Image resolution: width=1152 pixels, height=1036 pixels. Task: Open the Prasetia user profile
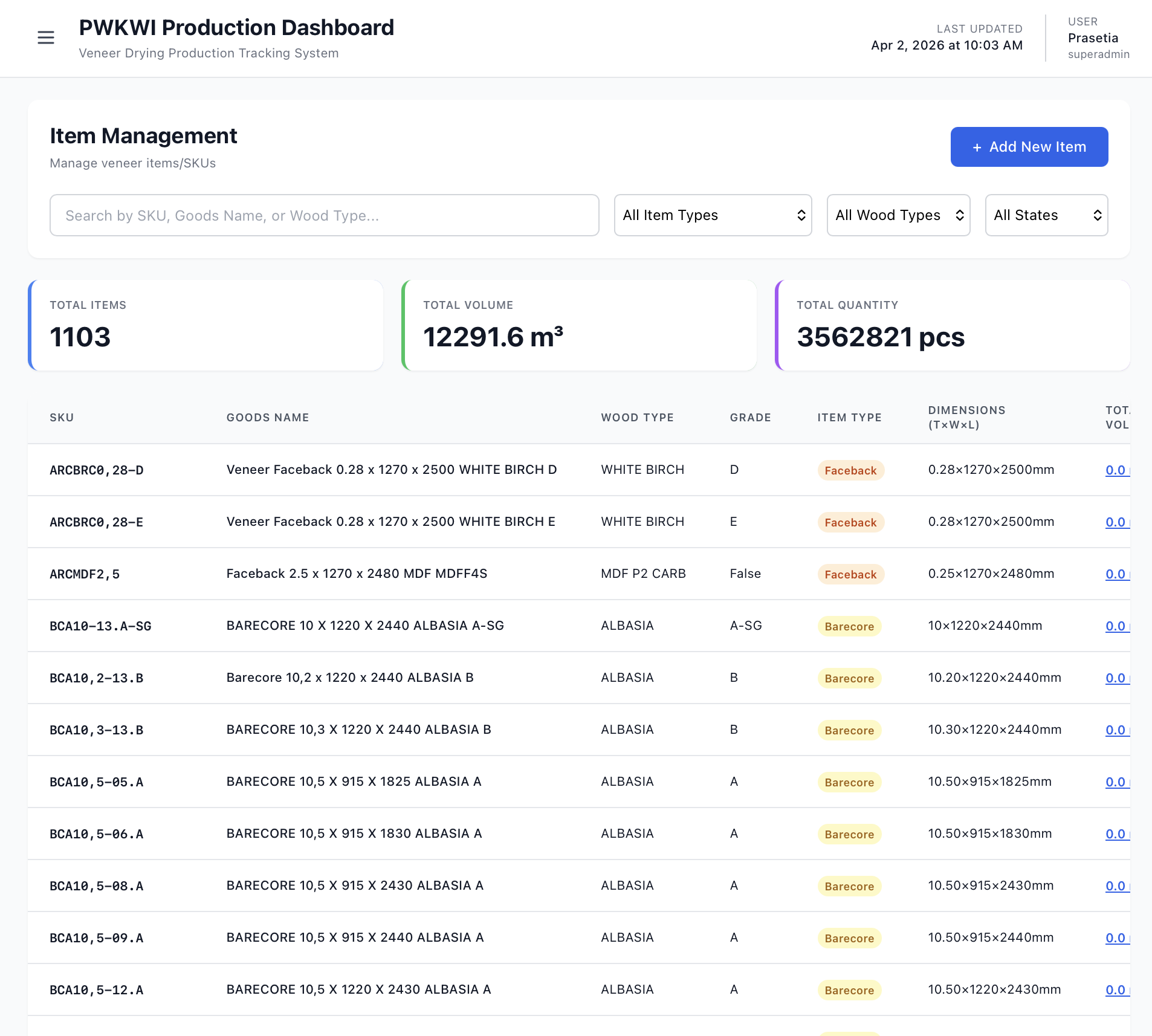pyautogui.click(x=1093, y=38)
